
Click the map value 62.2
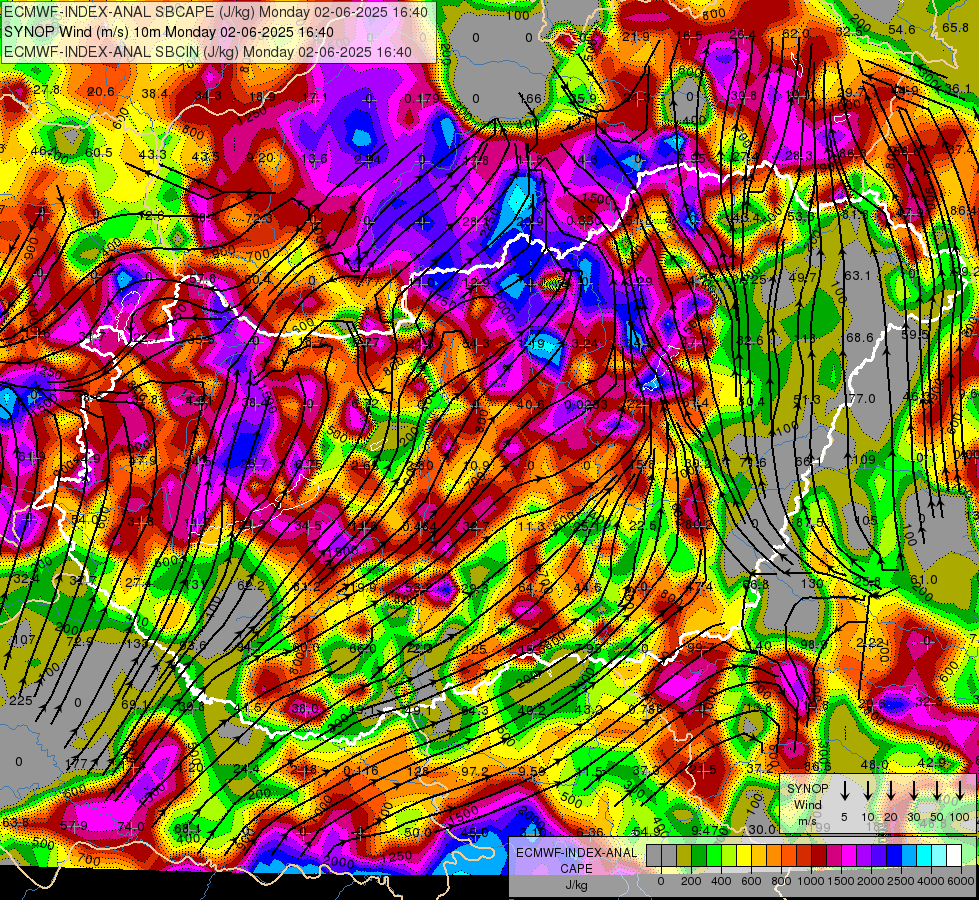click(x=251, y=585)
